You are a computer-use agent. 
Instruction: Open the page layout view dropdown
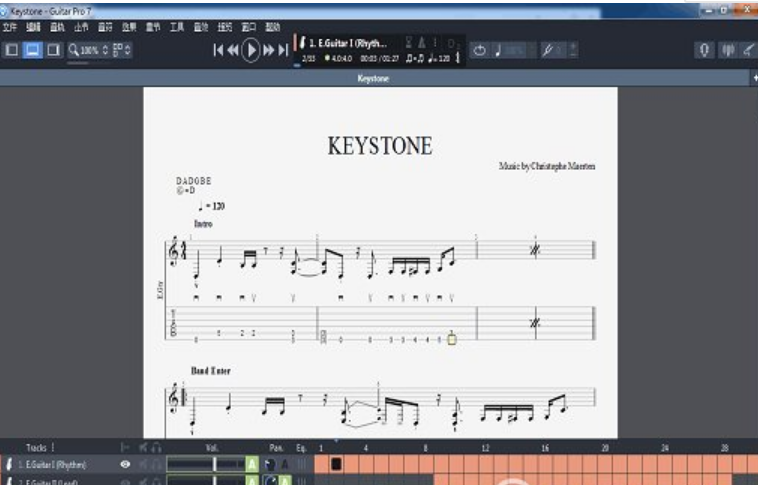coord(121,50)
